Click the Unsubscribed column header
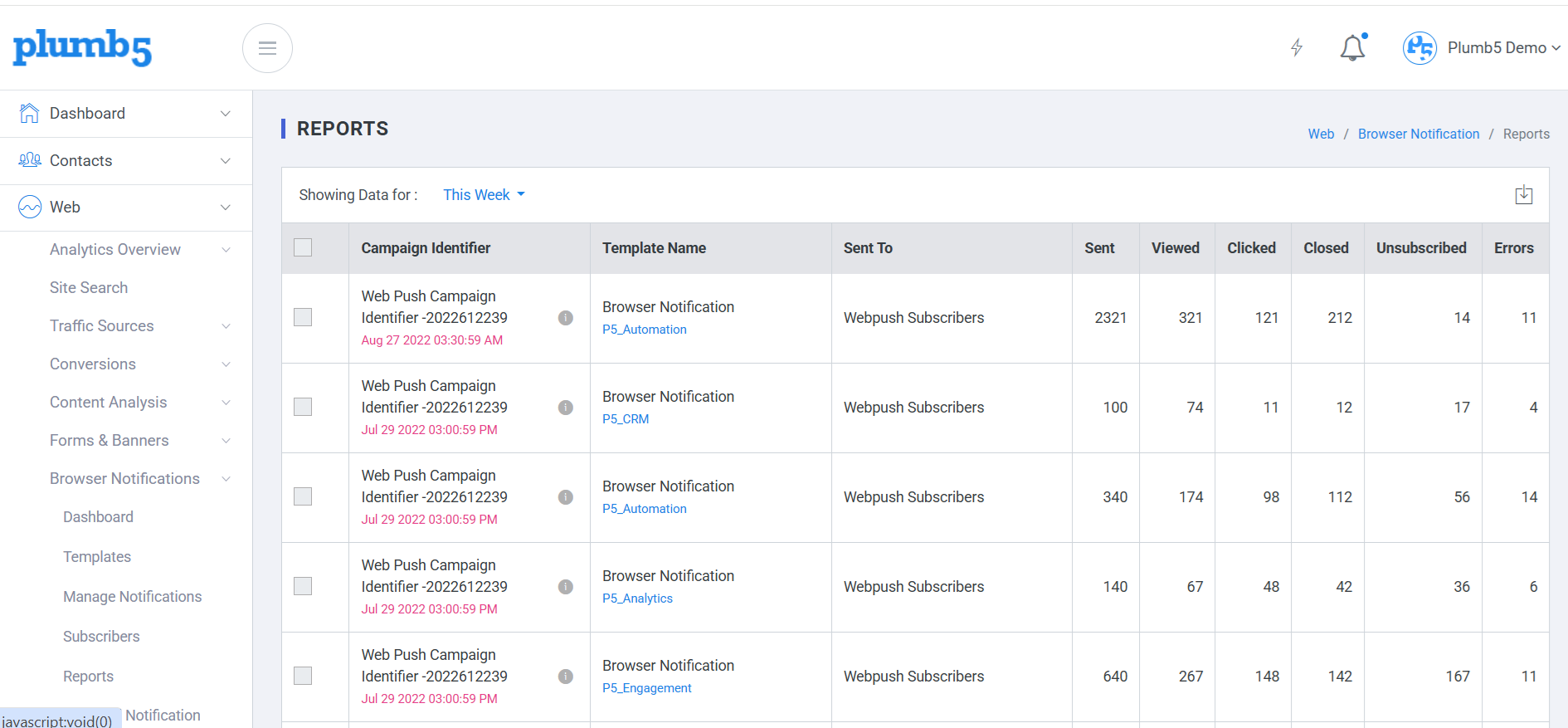 click(1421, 248)
